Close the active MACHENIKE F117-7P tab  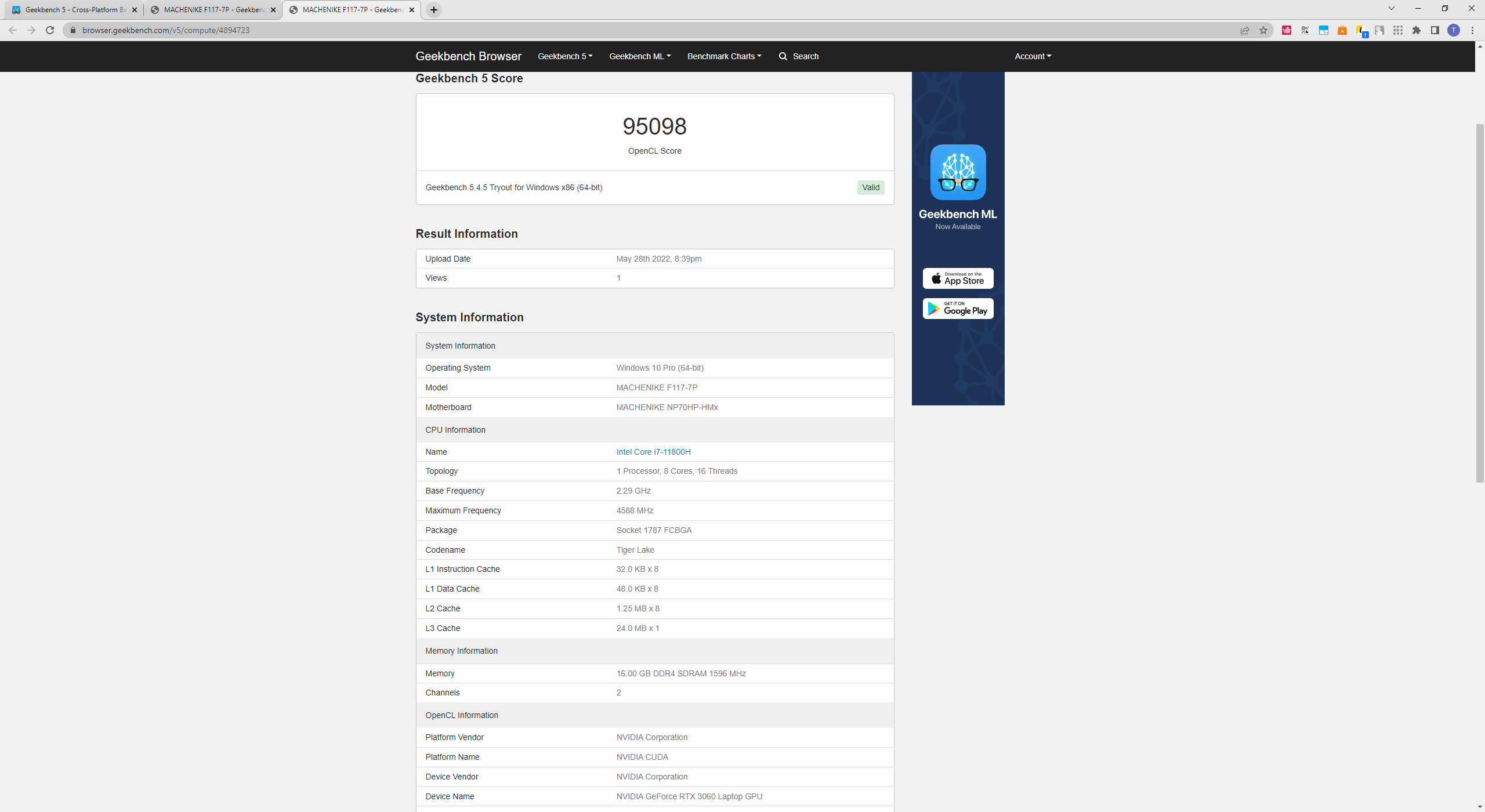pyautogui.click(x=412, y=10)
